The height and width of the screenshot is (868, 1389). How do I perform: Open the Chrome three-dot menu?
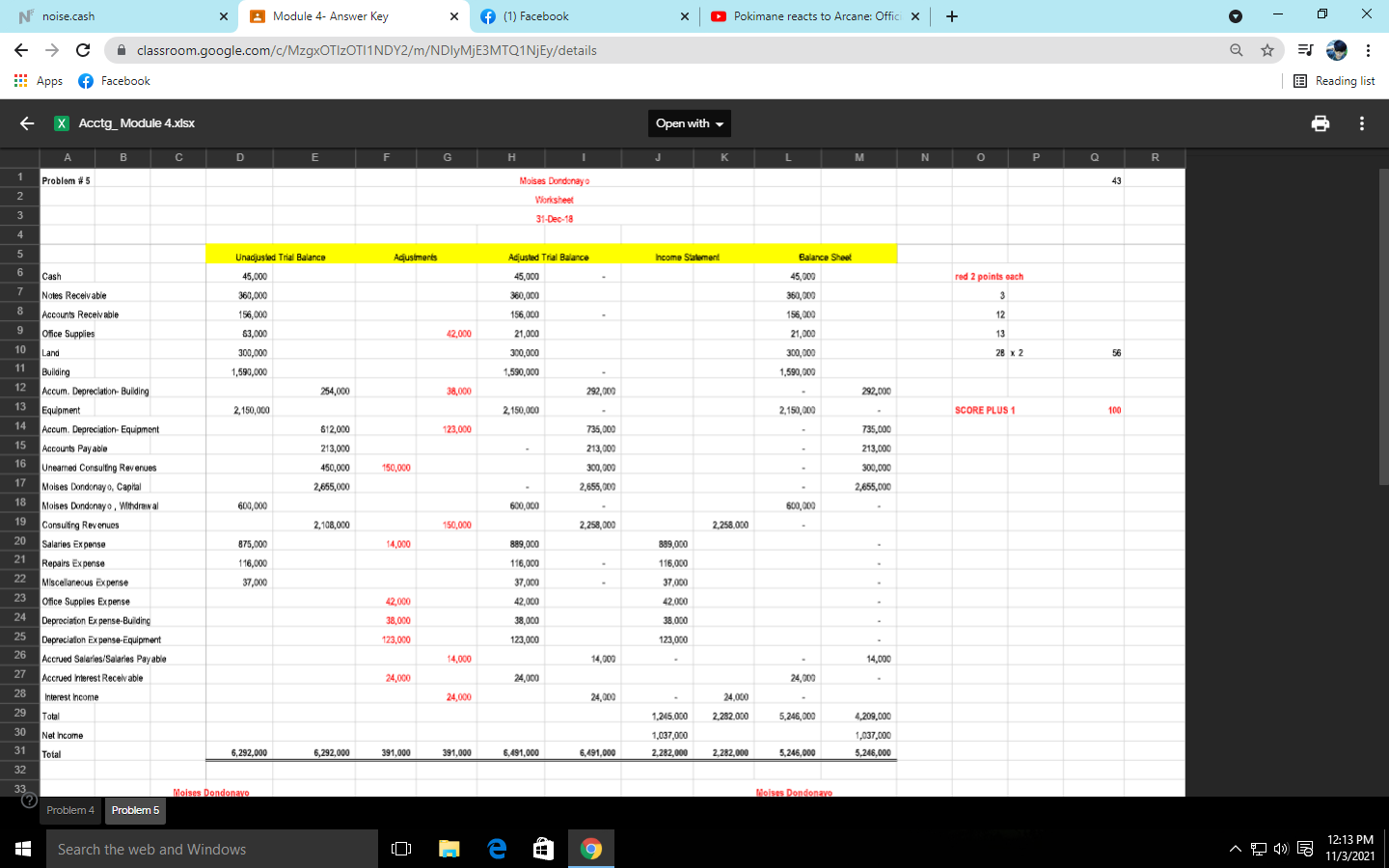click(x=1368, y=50)
